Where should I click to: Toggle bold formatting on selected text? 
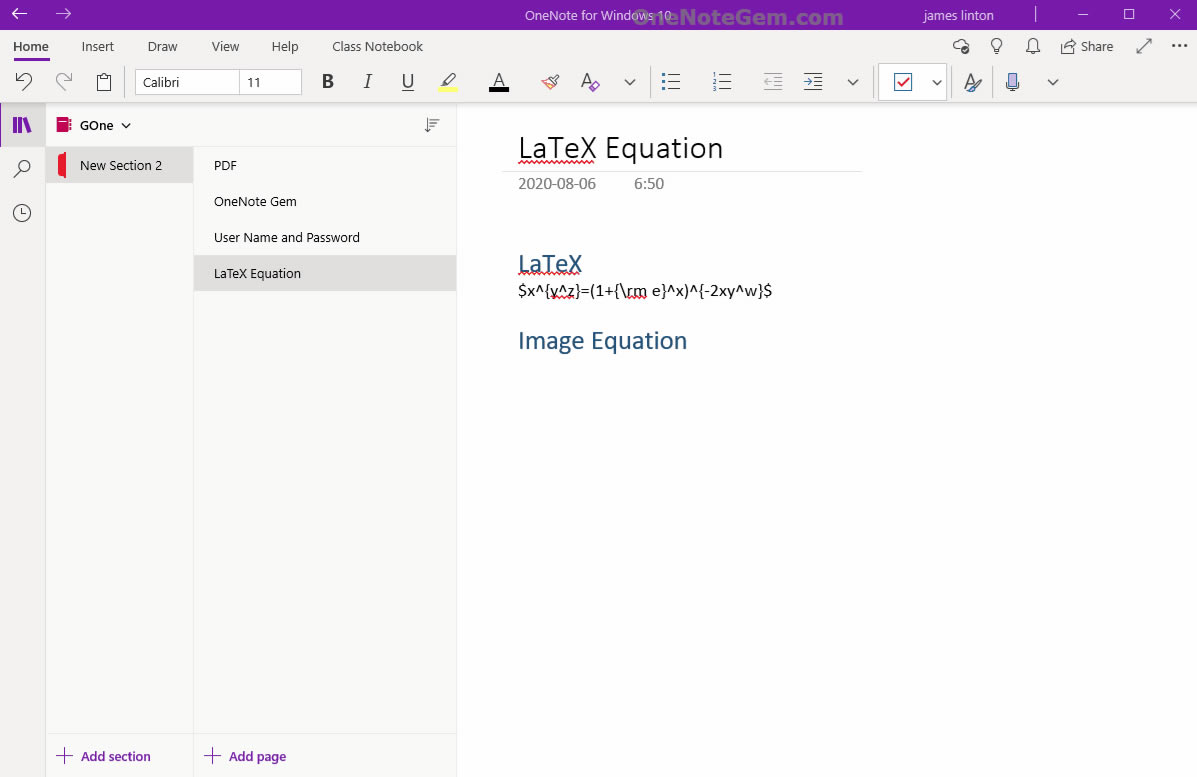coord(327,82)
